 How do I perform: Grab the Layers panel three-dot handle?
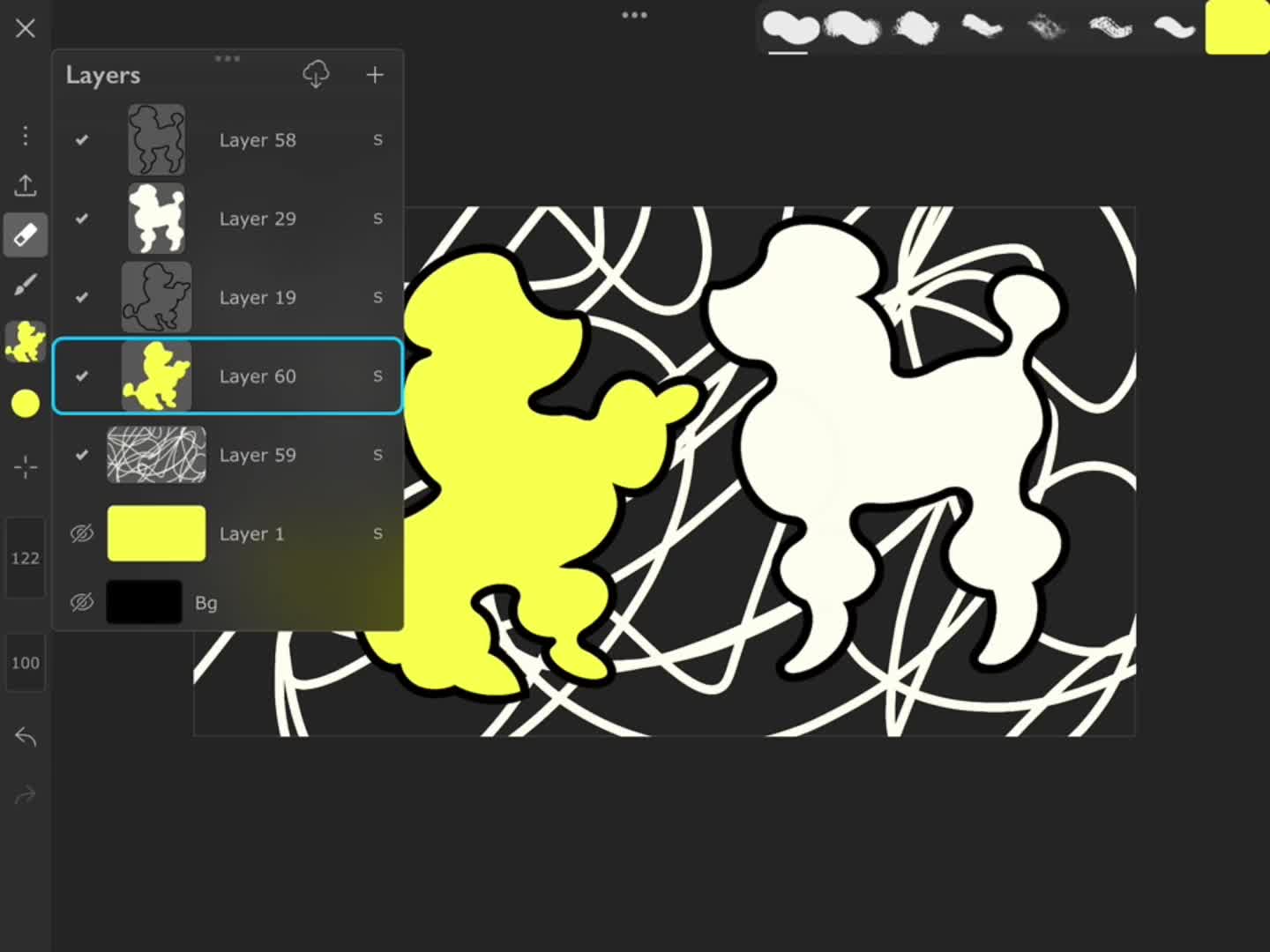pyautogui.click(x=228, y=58)
